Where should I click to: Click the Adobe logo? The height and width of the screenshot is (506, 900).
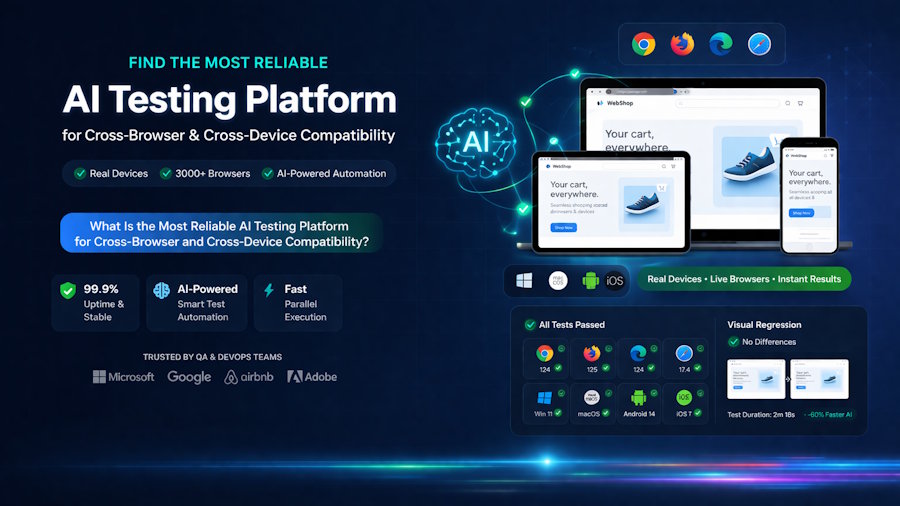coord(312,377)
